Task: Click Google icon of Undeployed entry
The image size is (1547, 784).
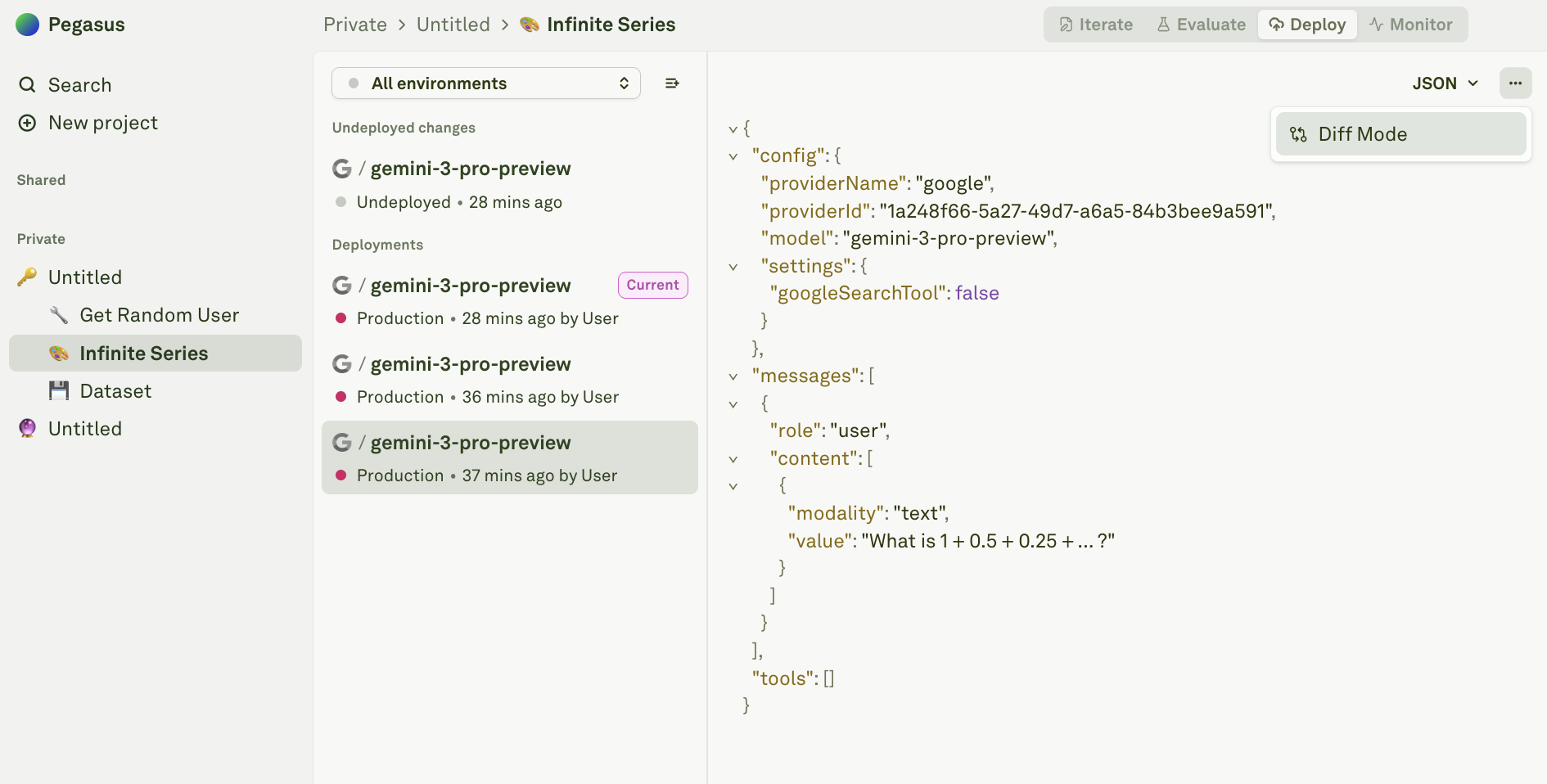Action: (342, 169)
